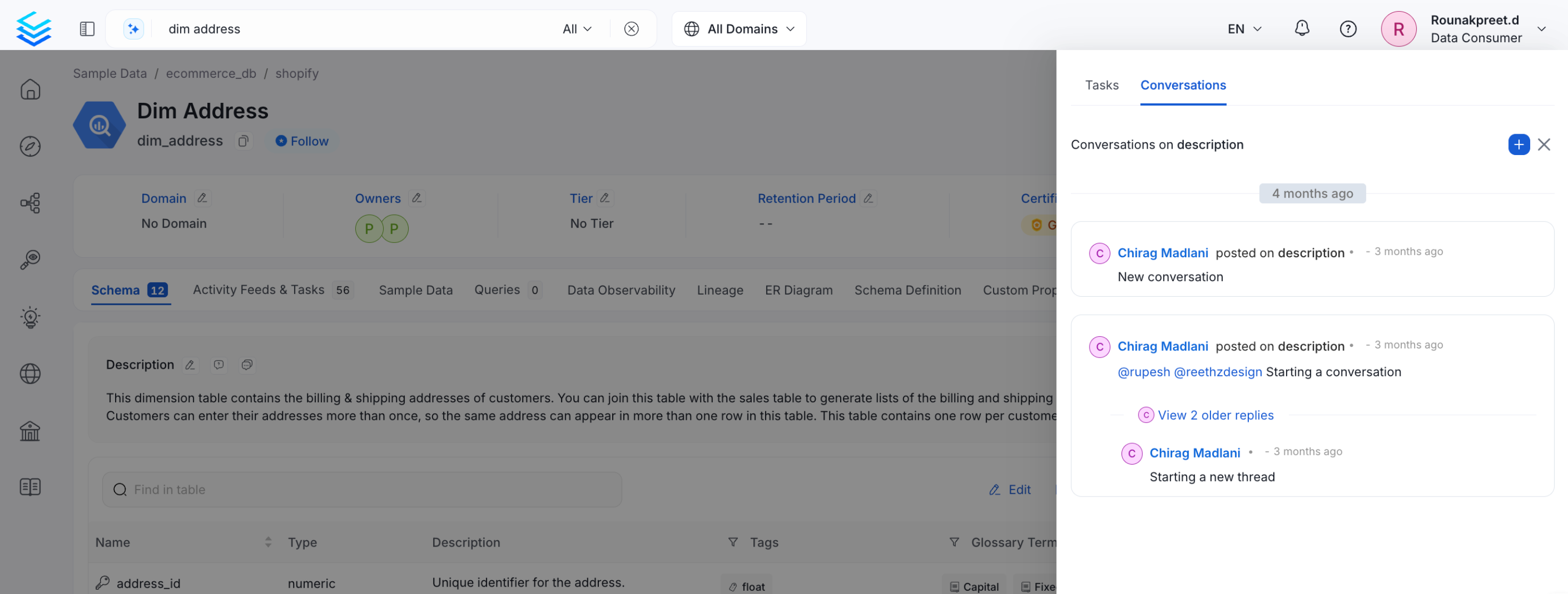
Task: Open the All Domains dropdown
Action: point(739,29)
